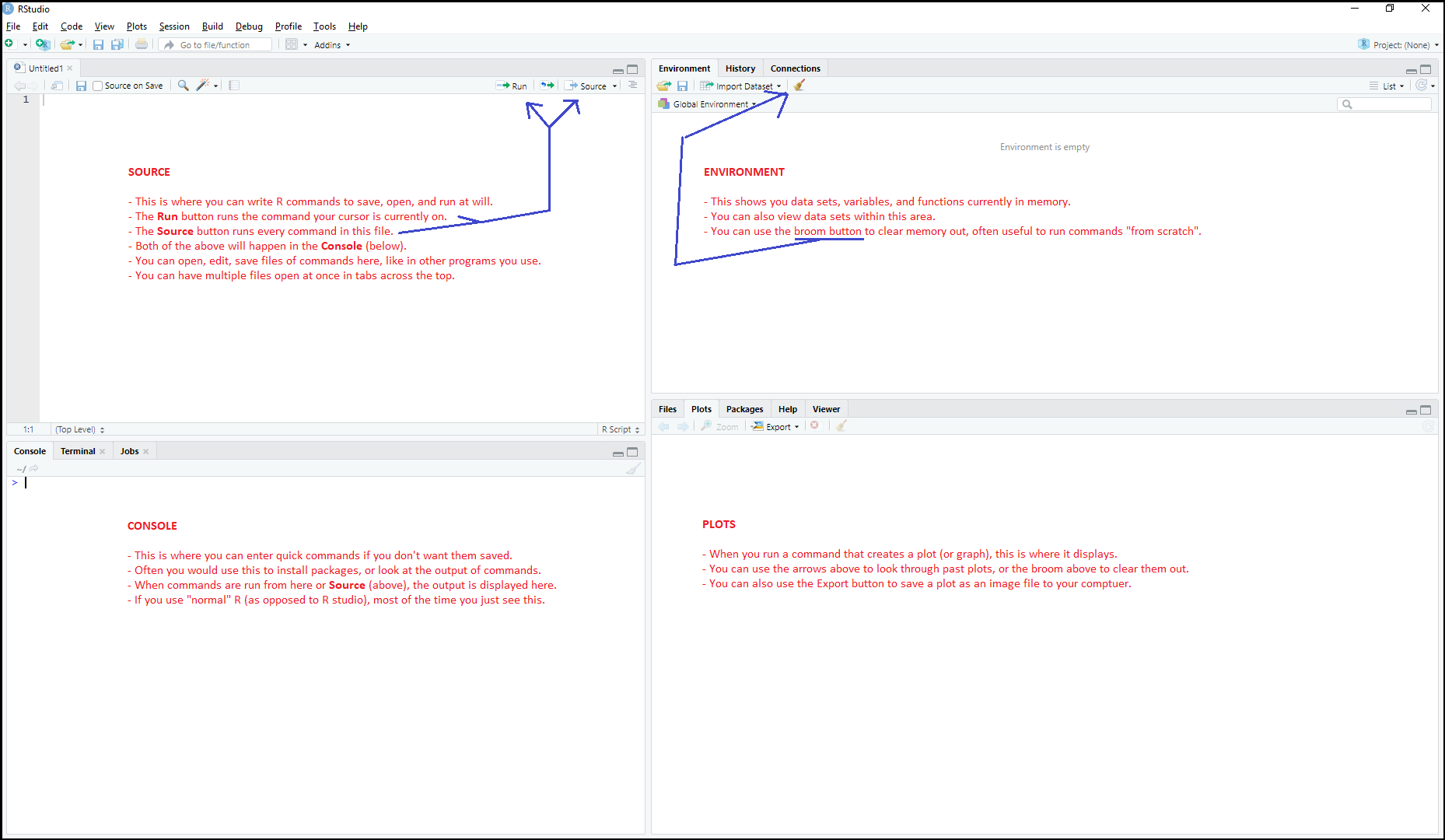Open the Tools menu
This screenshot has width=1445, height=840.
point(324,26)
